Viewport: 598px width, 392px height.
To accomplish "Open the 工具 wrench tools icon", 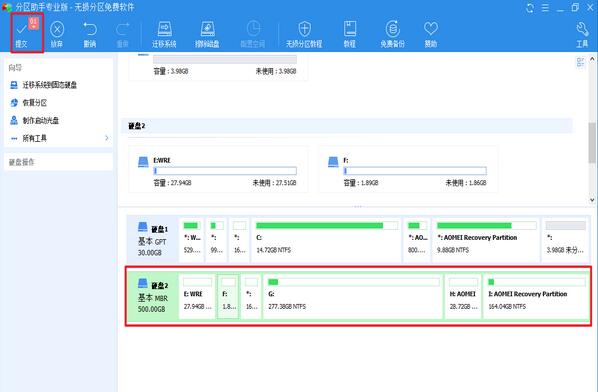I will pyautogui.click(x=582, y=29).
